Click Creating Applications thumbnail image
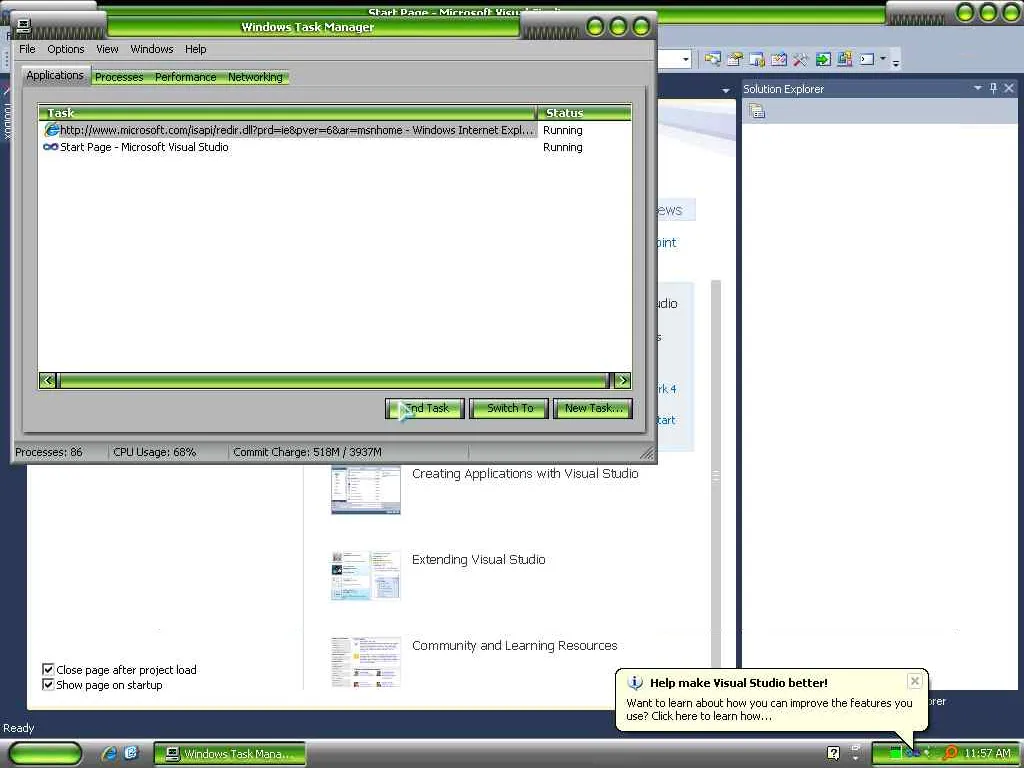The height and width of the screenshot is (768, 1024). [366, 490]
